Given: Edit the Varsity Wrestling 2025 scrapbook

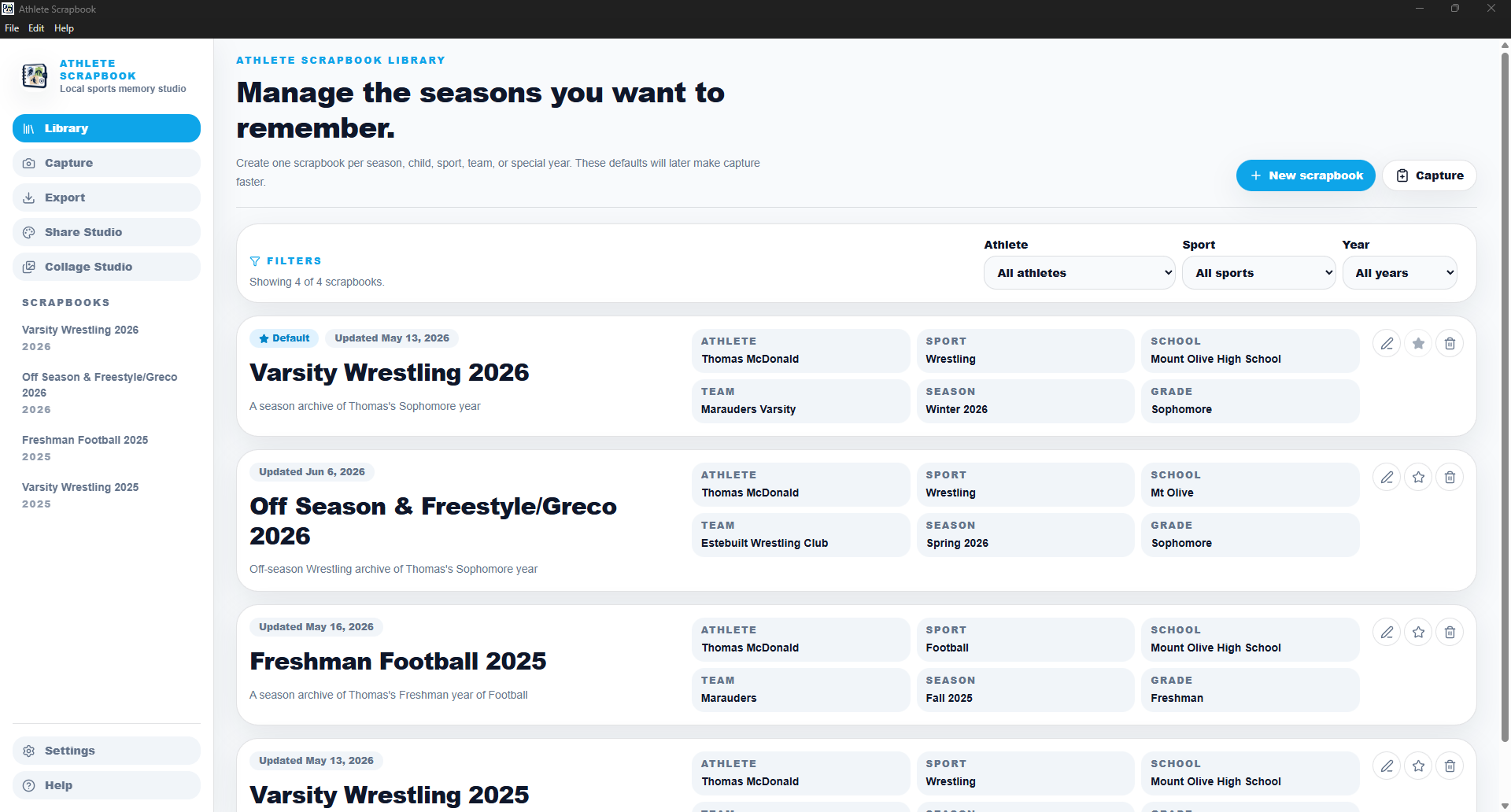Looking at the screenshot, I should click(1387, 766).
